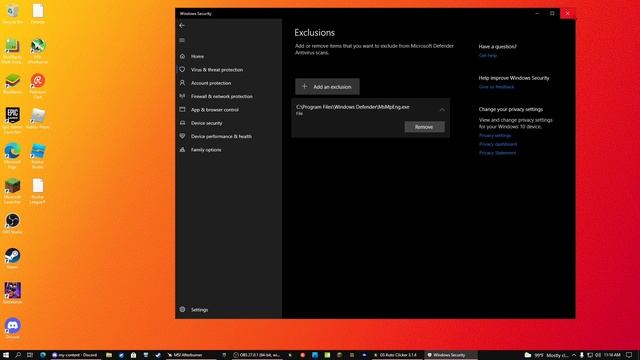
Task: Remove the MsMpEng.exe exclusion
Action: pos(424,127)
